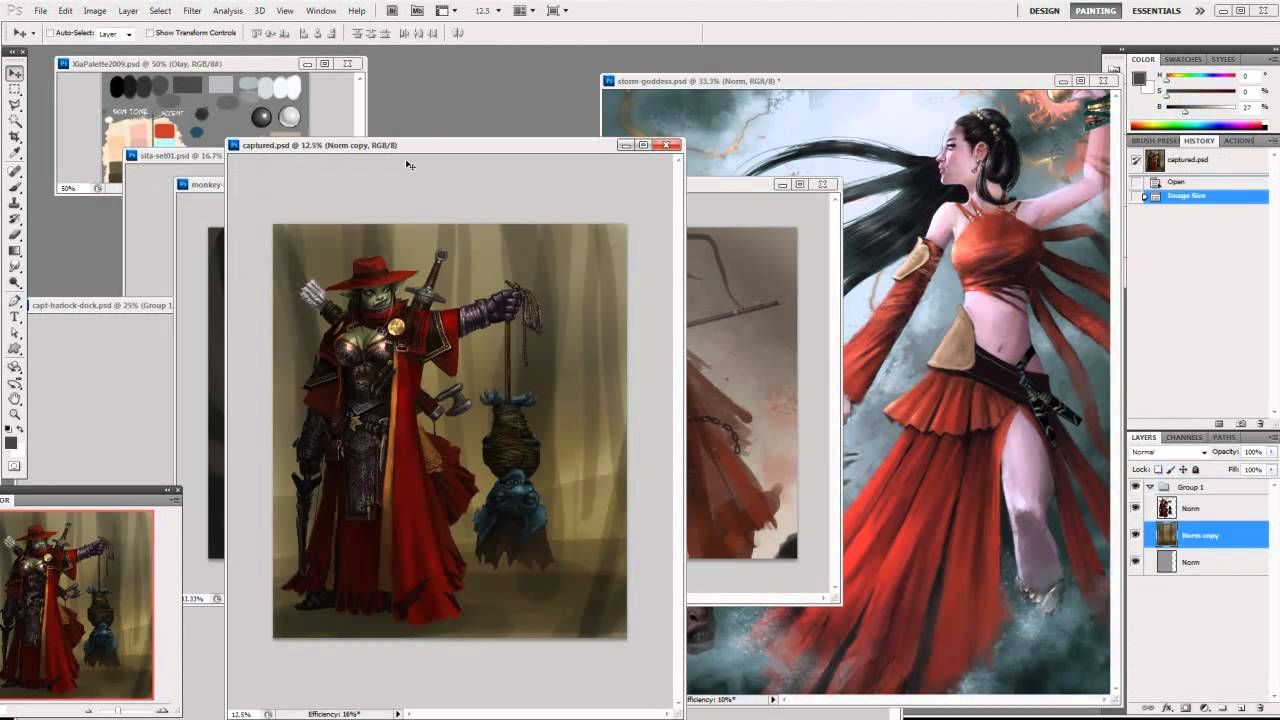Add a layer style via fx icon
Screen dimensions: 1280x720
(x=1167, y=708)
